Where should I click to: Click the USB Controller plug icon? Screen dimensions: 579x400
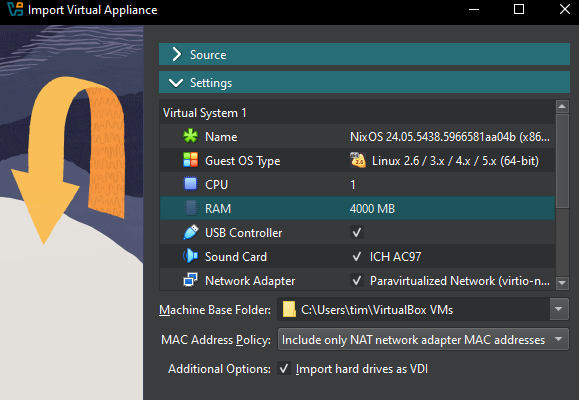pos(191,232)
